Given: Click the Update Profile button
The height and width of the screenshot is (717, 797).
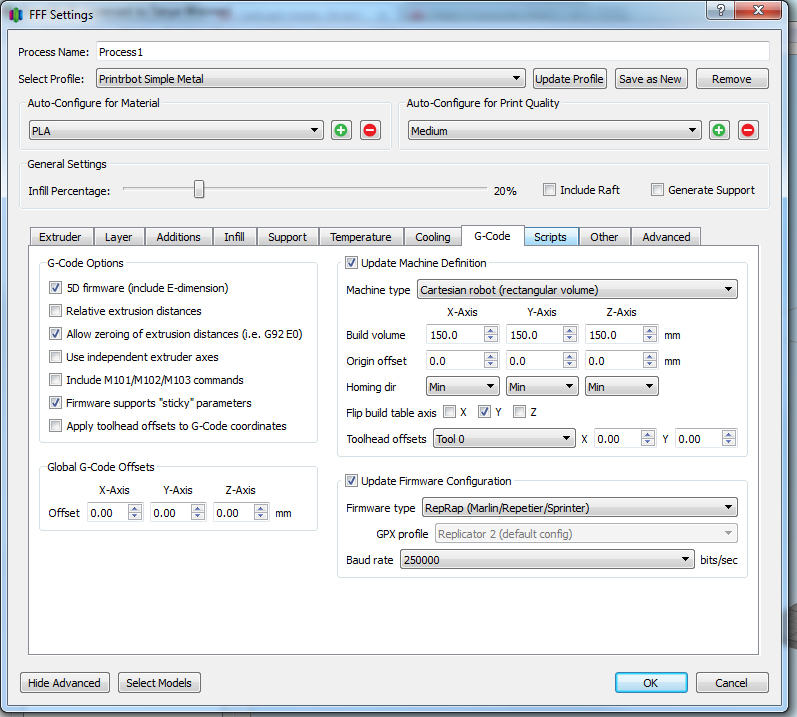Looking at the screenshot, I should 569,79.
